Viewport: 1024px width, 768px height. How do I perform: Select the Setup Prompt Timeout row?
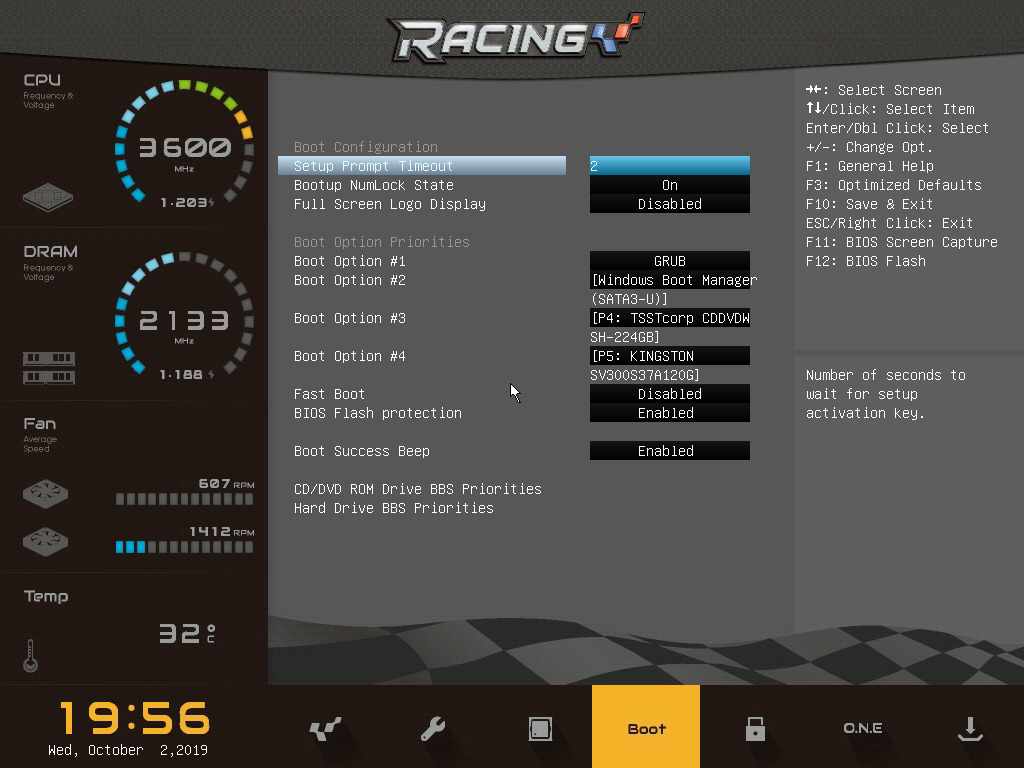[x=422, y=165]
